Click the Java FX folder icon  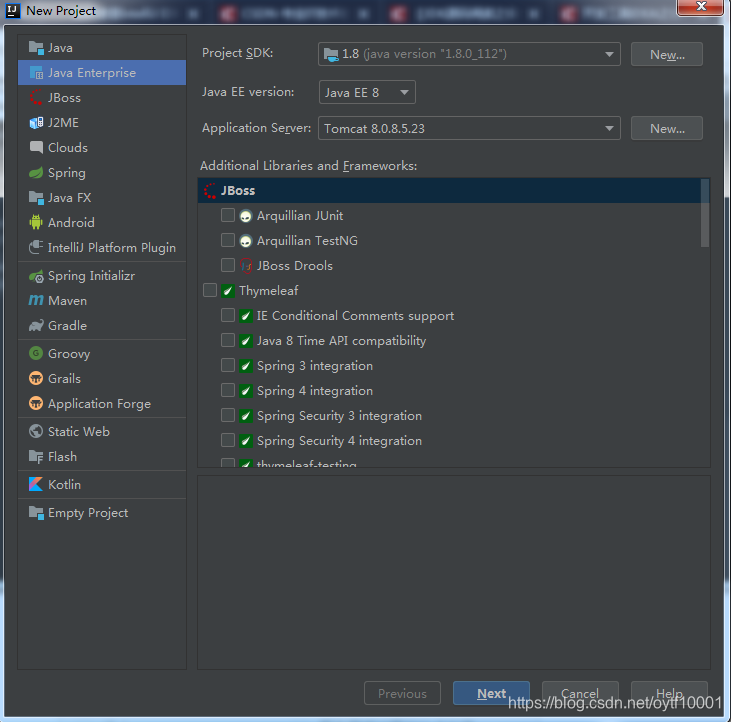pyautogui.click(x=36, y=198)
